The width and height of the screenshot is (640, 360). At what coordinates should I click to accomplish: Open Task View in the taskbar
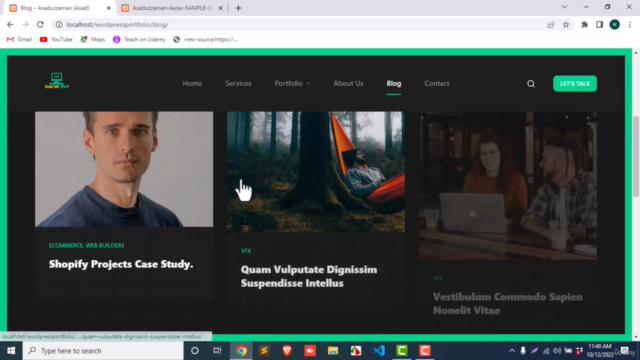pos(217,351)
